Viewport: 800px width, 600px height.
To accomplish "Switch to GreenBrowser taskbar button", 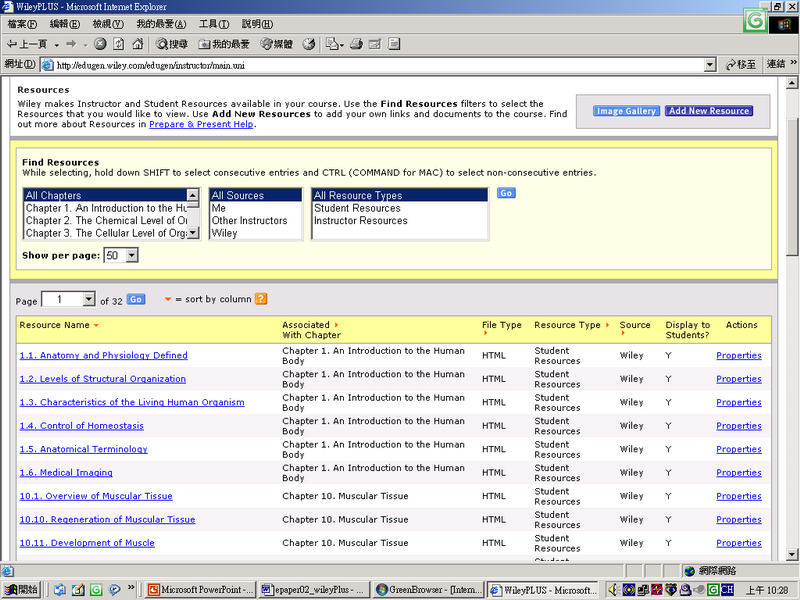I will click(x=428, y=590).
